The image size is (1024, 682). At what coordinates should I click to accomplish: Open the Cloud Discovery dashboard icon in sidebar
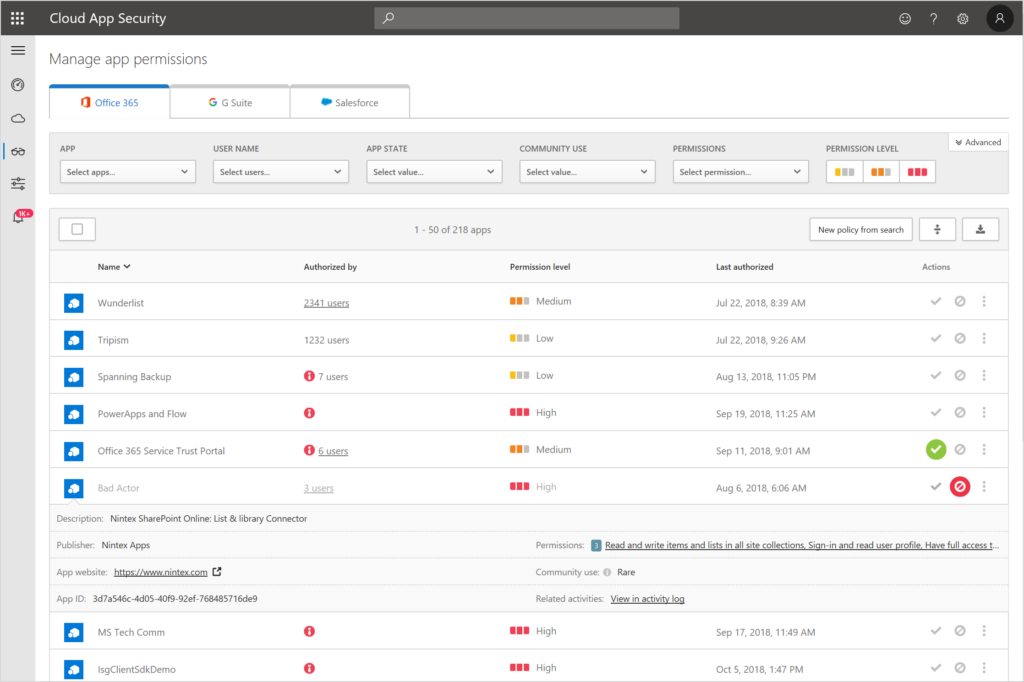click(x=17, y=118)
